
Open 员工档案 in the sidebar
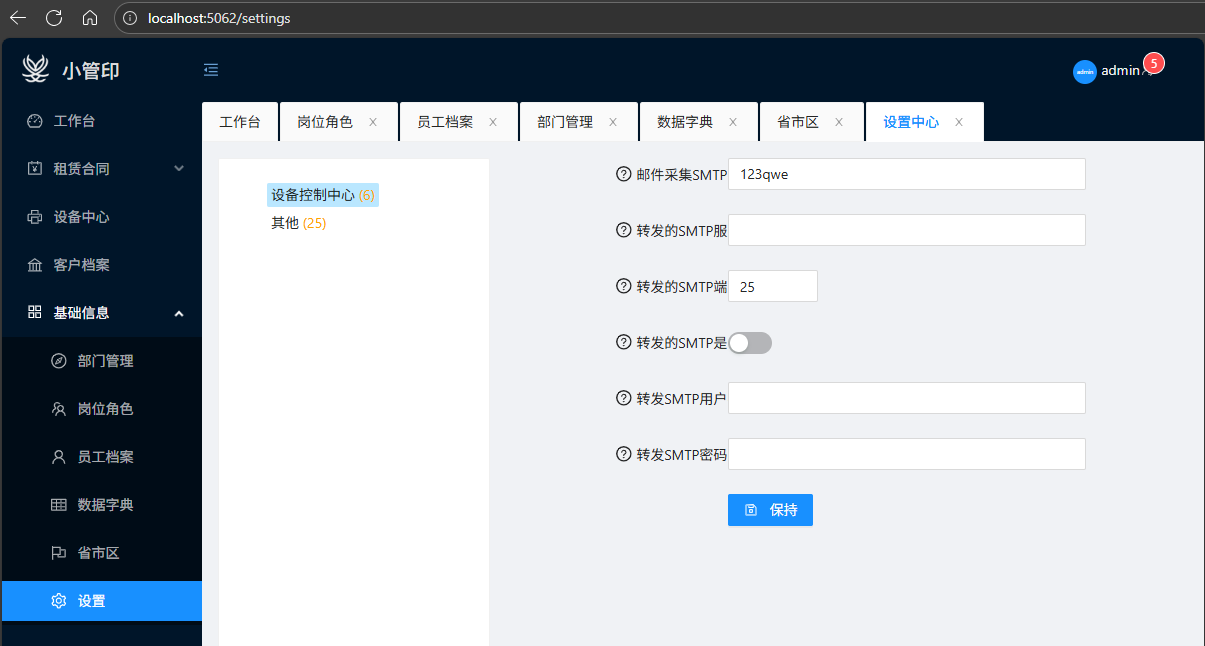tap(101, 457)
